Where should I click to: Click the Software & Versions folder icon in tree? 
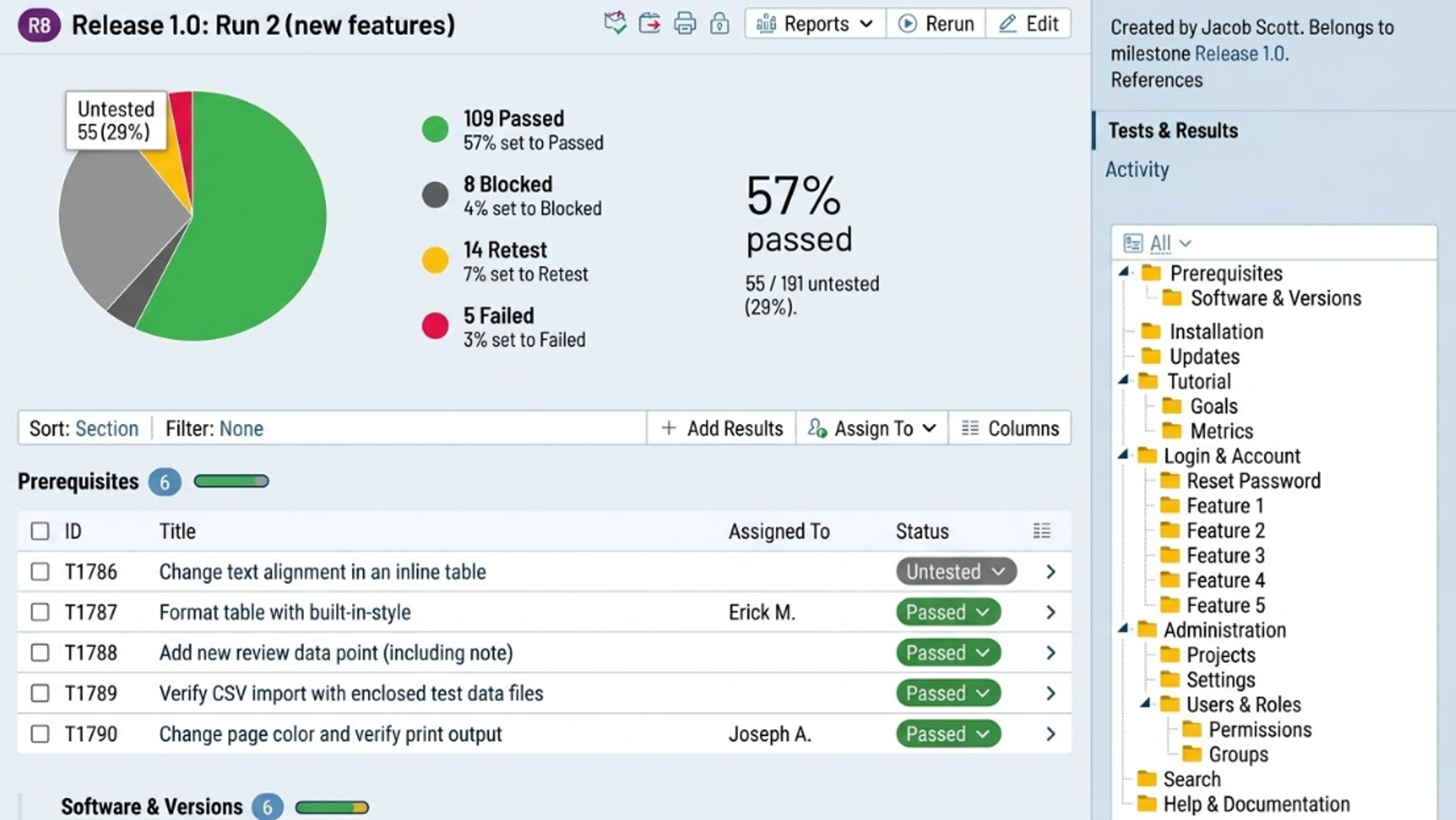[x=1172, y=297]
